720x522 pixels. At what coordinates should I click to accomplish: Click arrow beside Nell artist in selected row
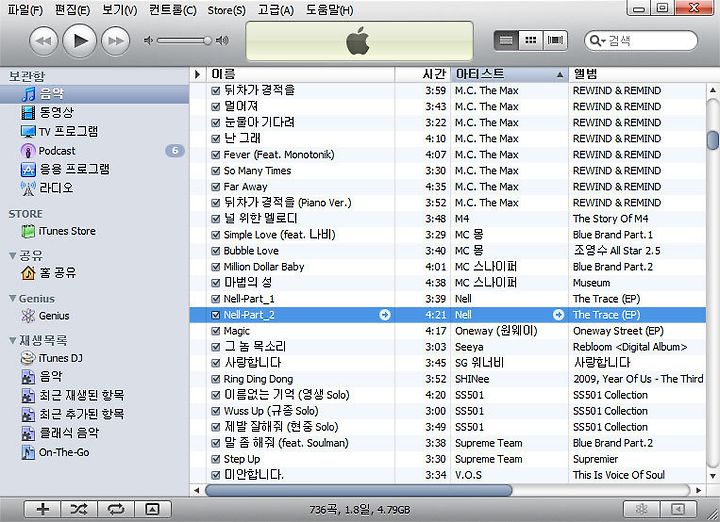558,314
